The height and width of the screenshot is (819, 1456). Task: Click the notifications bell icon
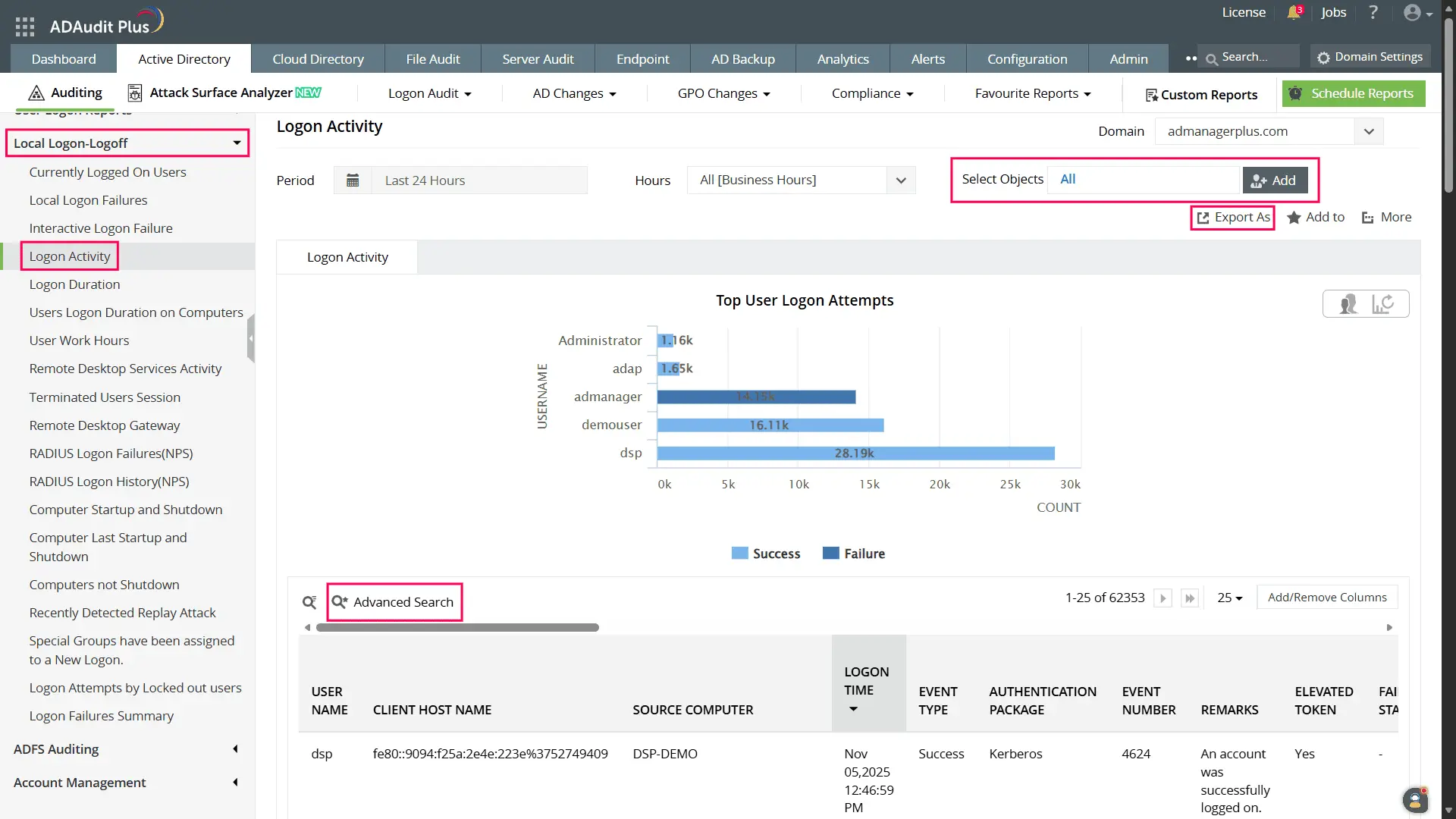pyautogui.click(x=1294, y=13)
